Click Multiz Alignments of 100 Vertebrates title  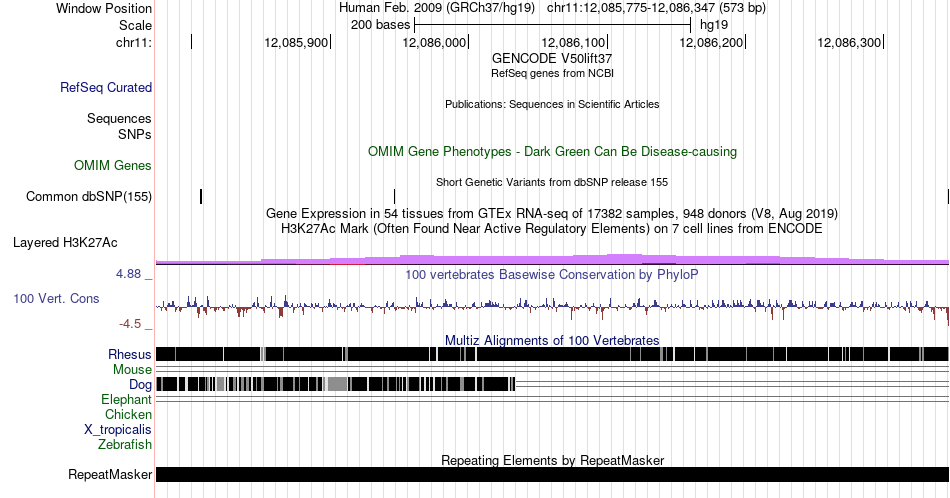(552, 340)
